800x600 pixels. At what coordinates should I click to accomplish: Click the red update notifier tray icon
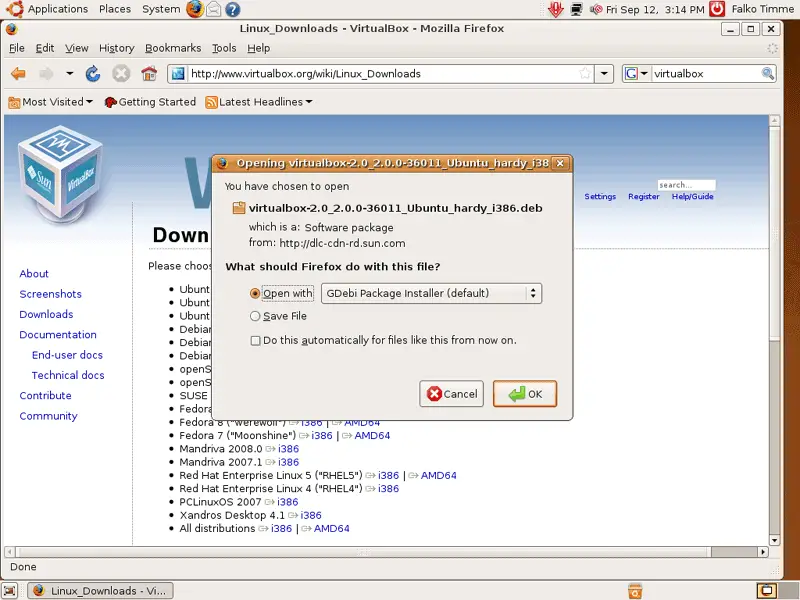pos(556,9)
